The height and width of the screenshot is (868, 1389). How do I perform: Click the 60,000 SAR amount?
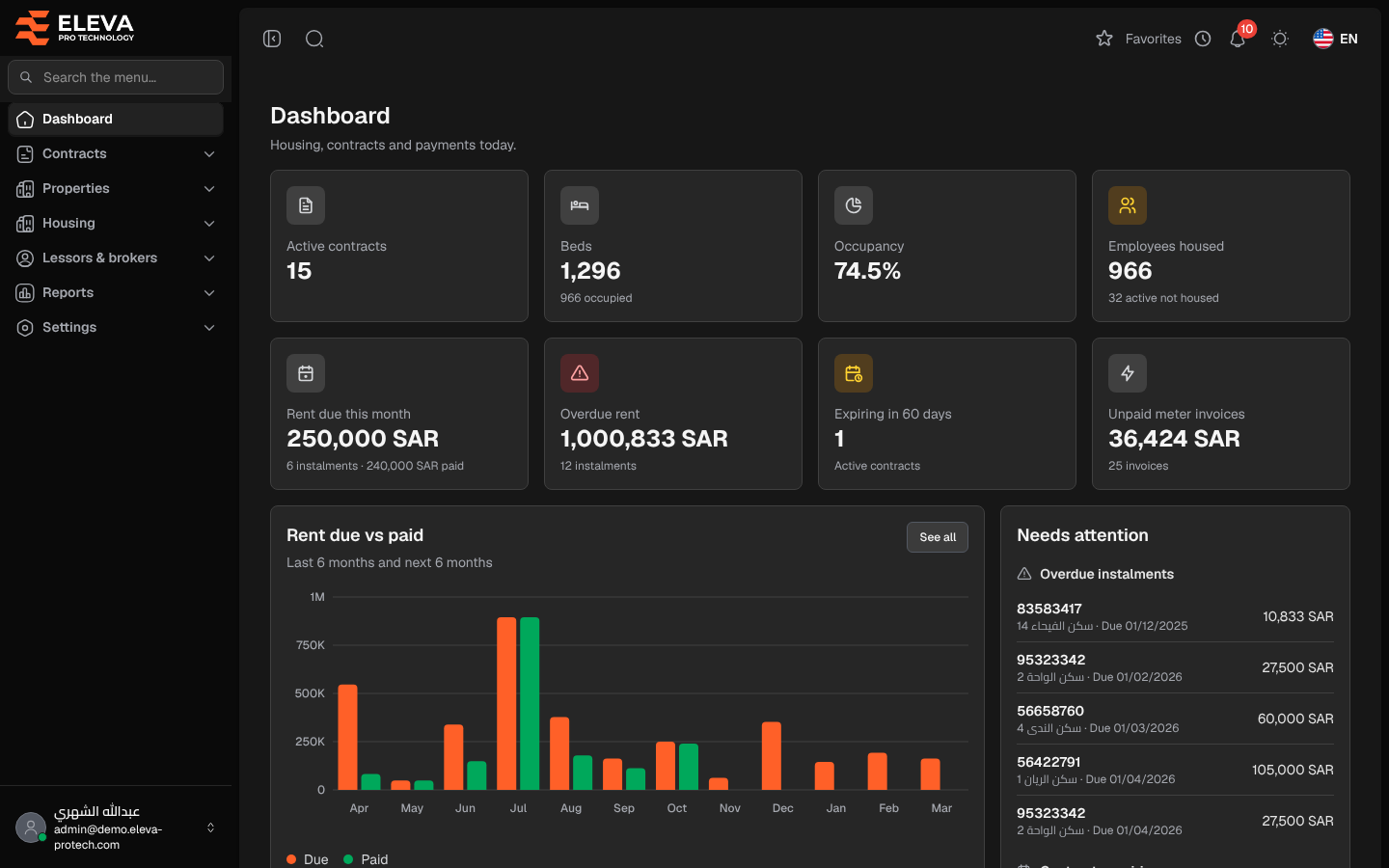tap(1295, 719)
